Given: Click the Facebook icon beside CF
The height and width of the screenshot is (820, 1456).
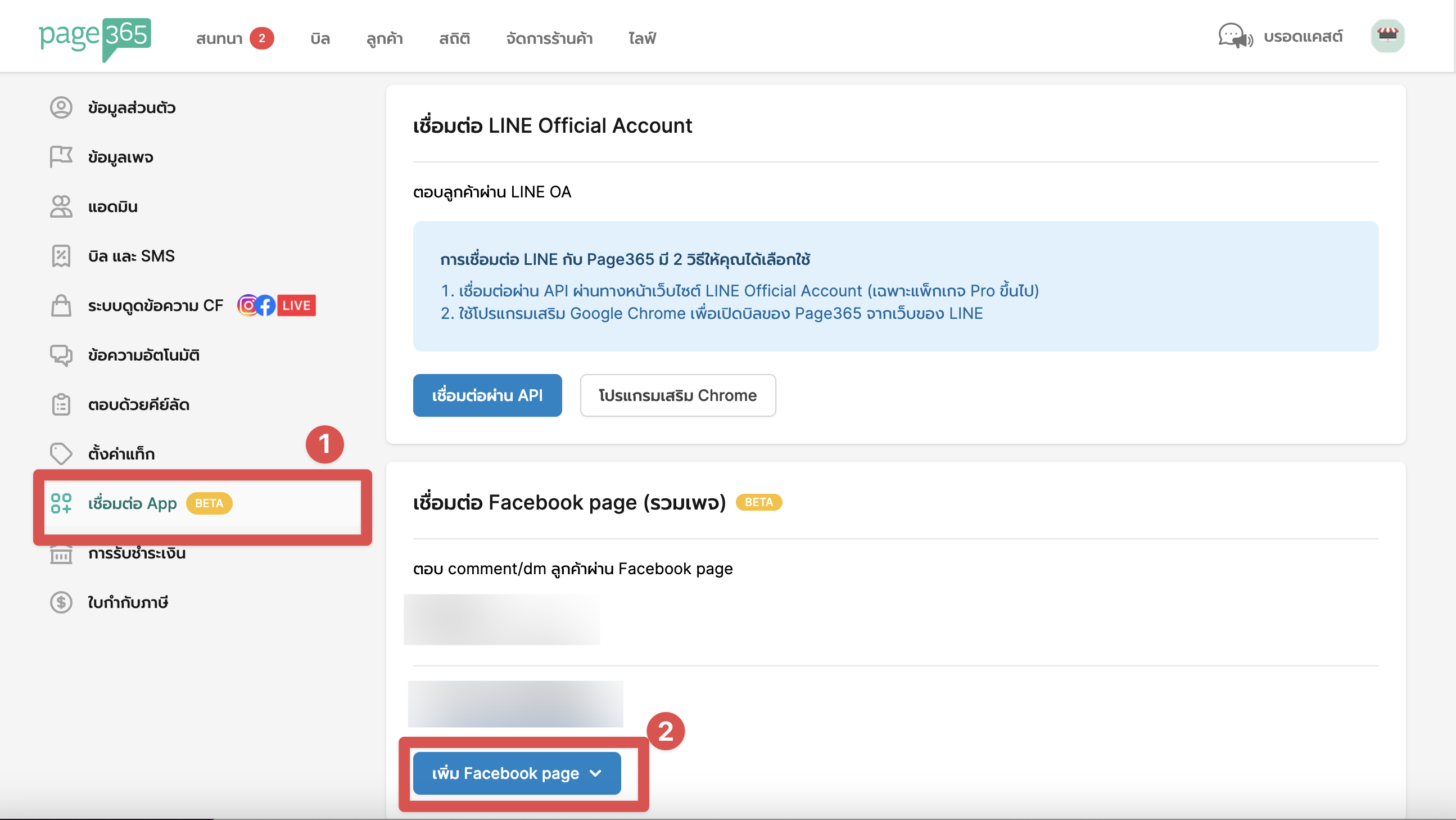Looking at the screenshot, I should click(x=266, y=305).
